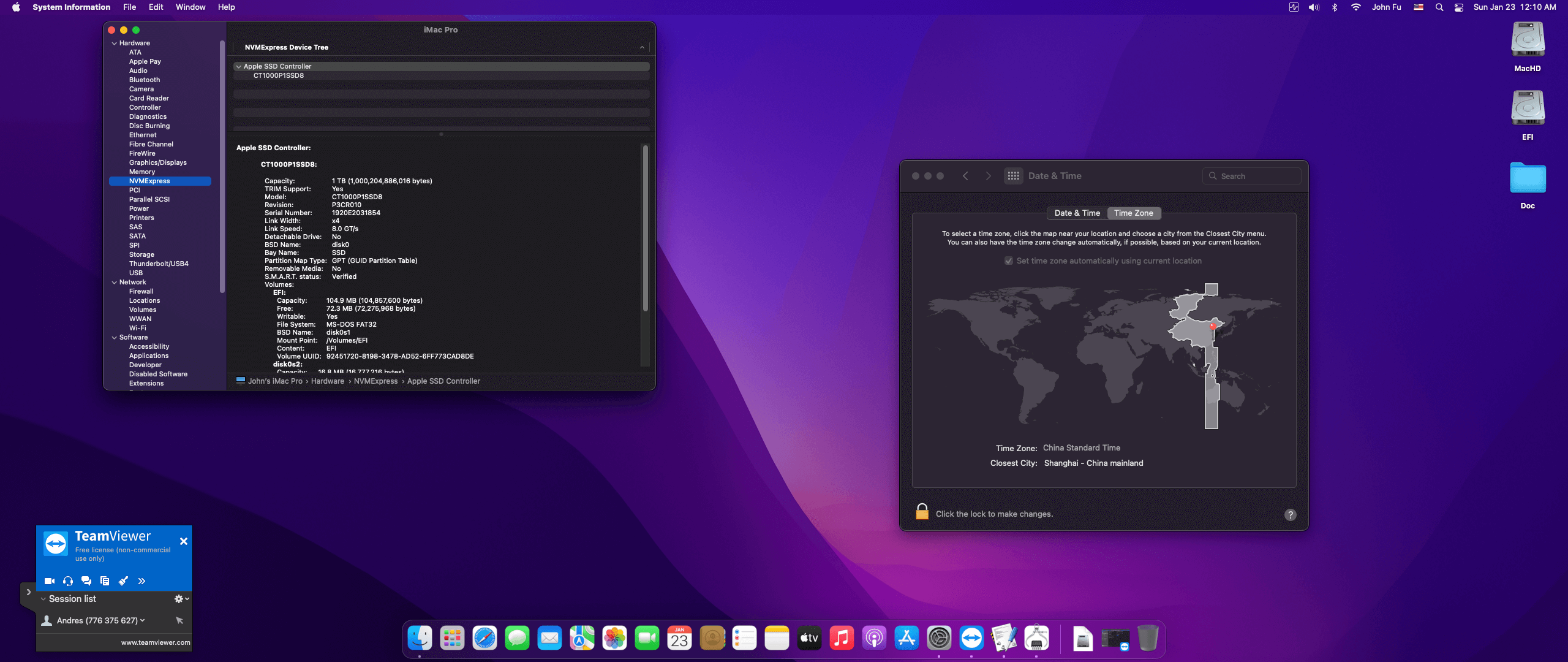
Task: Open Finder from the Dock
Action: 420,638
